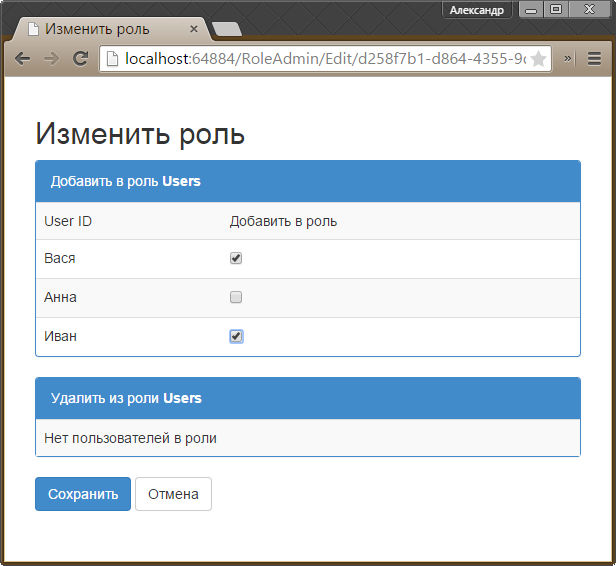
Task: Click the browser forward arrow
Action: click(x=51, y=59)
